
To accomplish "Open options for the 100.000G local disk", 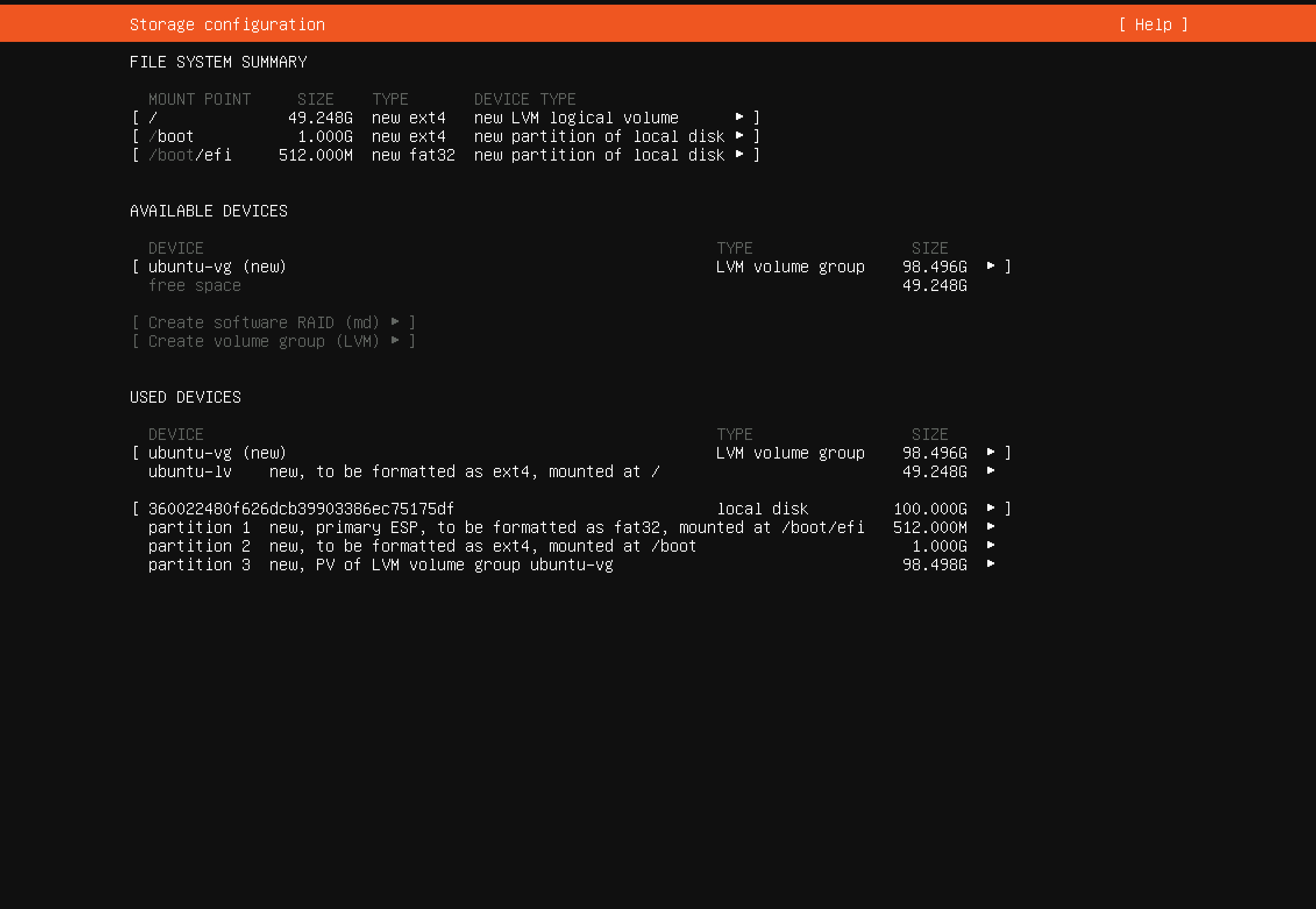I will point(990,508).
